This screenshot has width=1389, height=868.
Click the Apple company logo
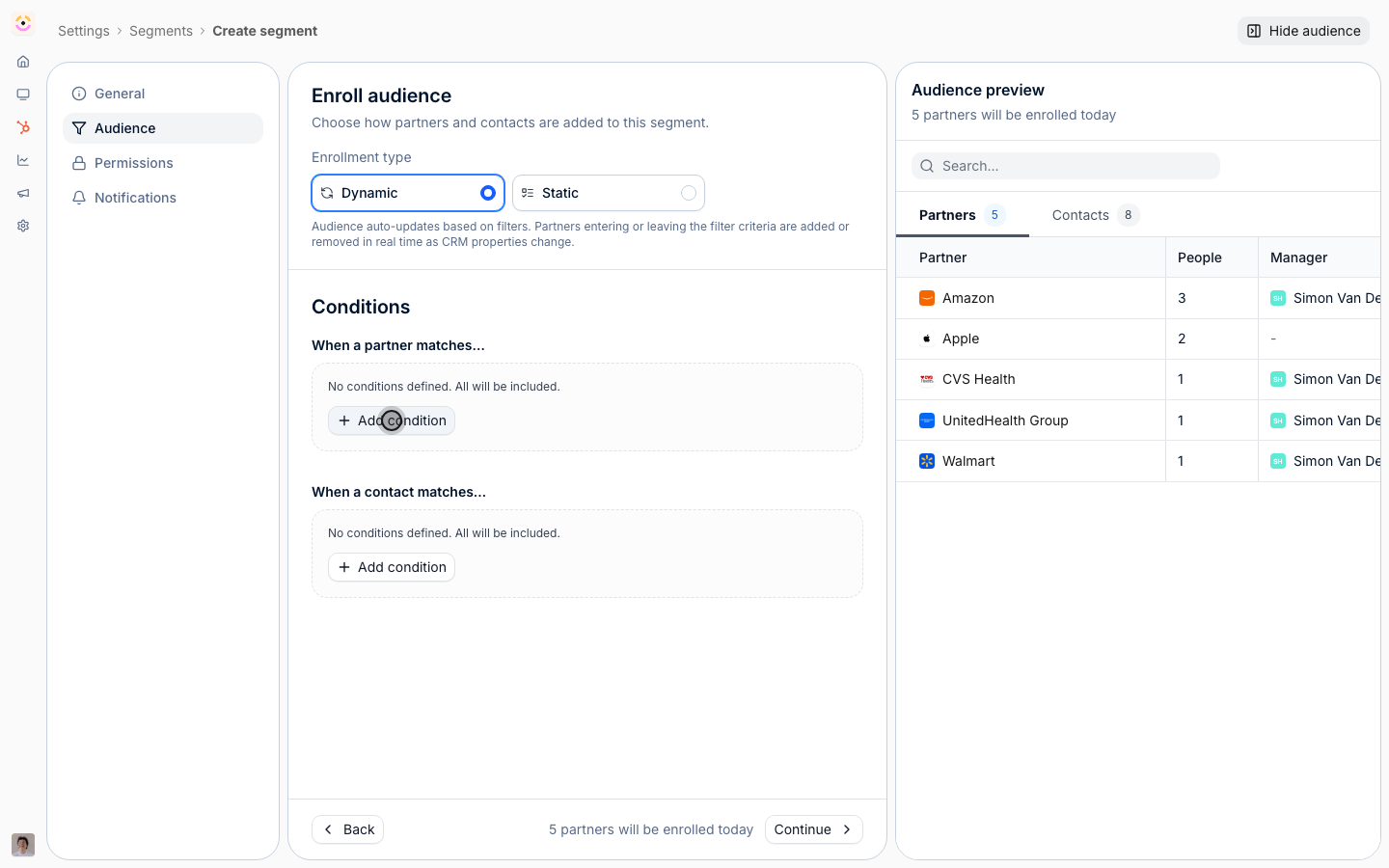point(927,339)
